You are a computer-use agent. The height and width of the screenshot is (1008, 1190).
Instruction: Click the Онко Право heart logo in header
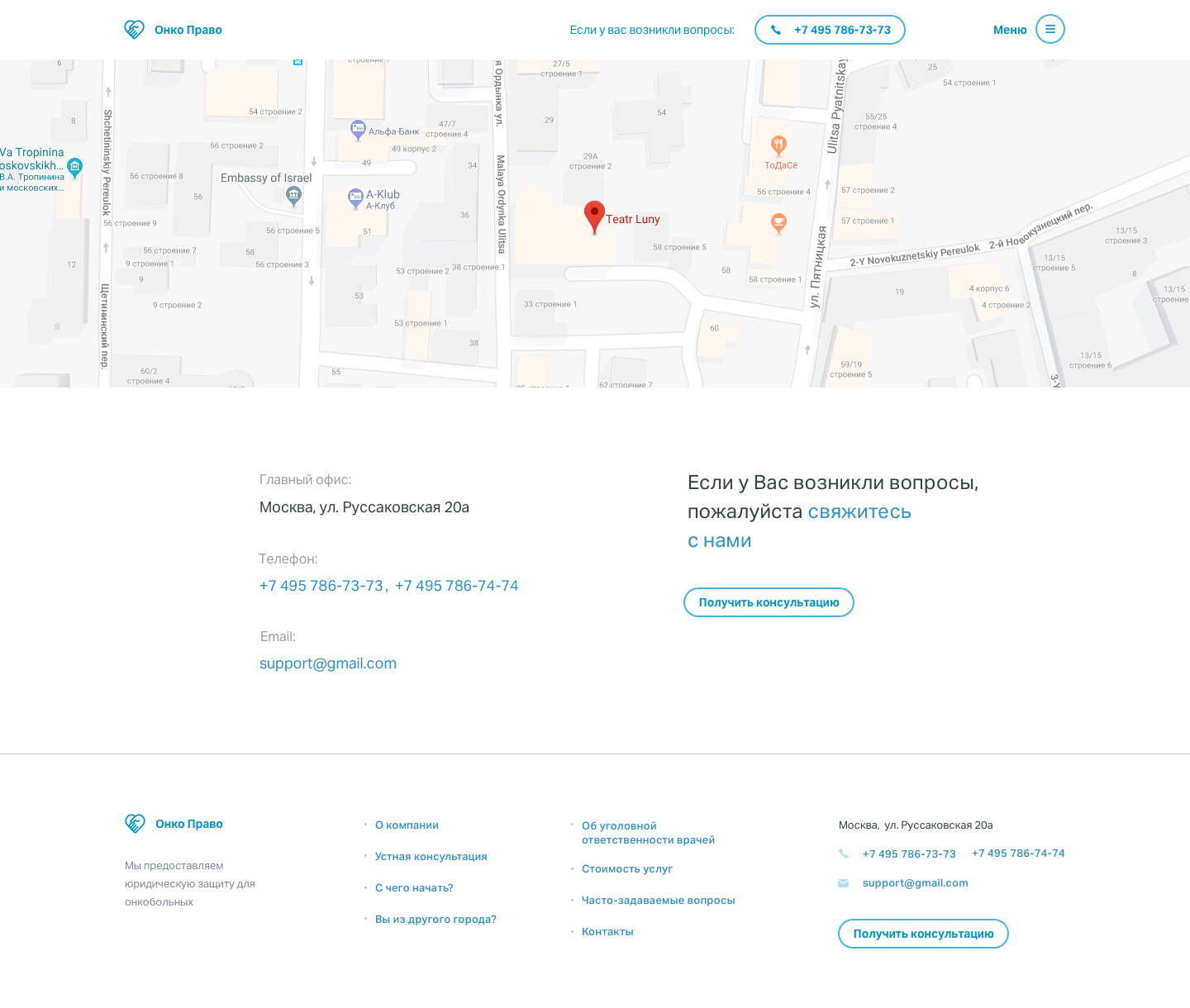point(134,30)
